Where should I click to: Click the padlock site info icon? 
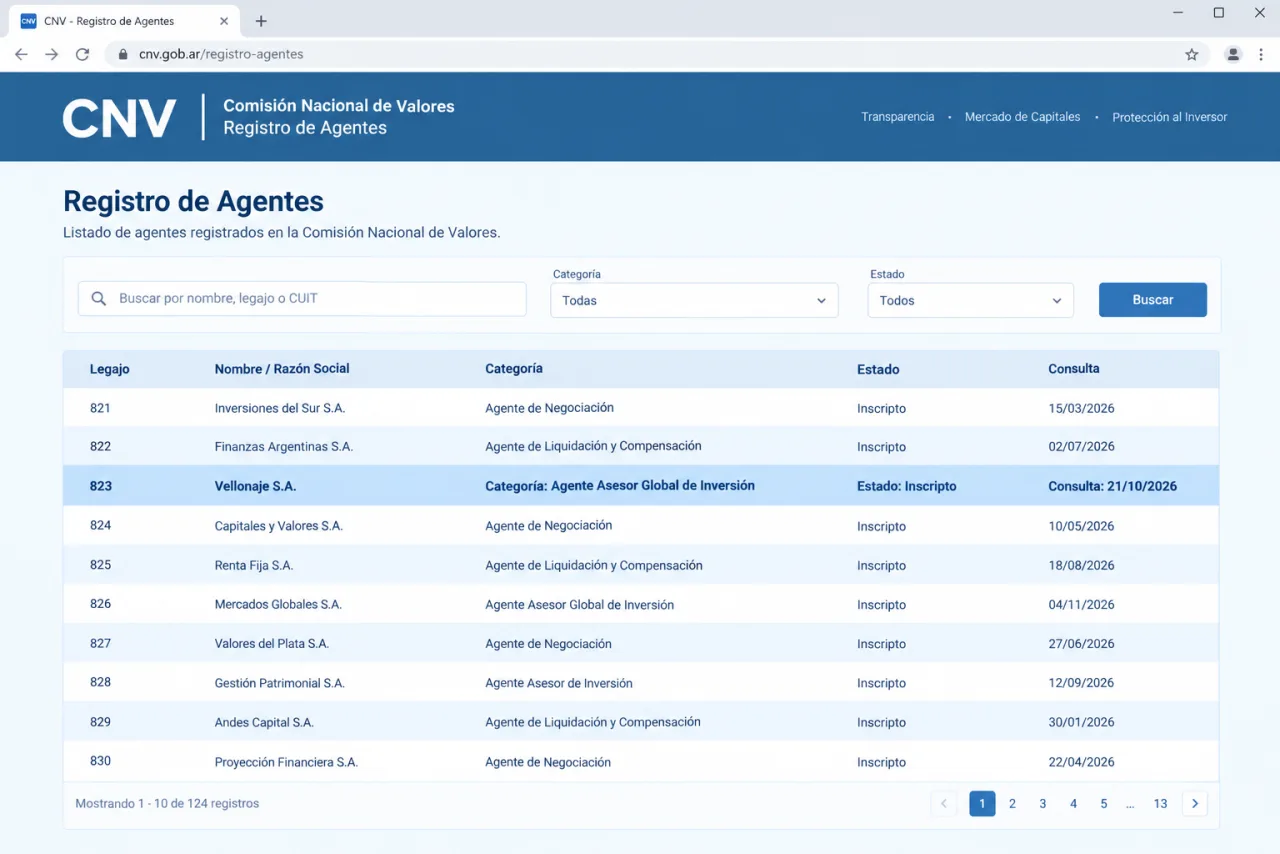coord(123,54)
